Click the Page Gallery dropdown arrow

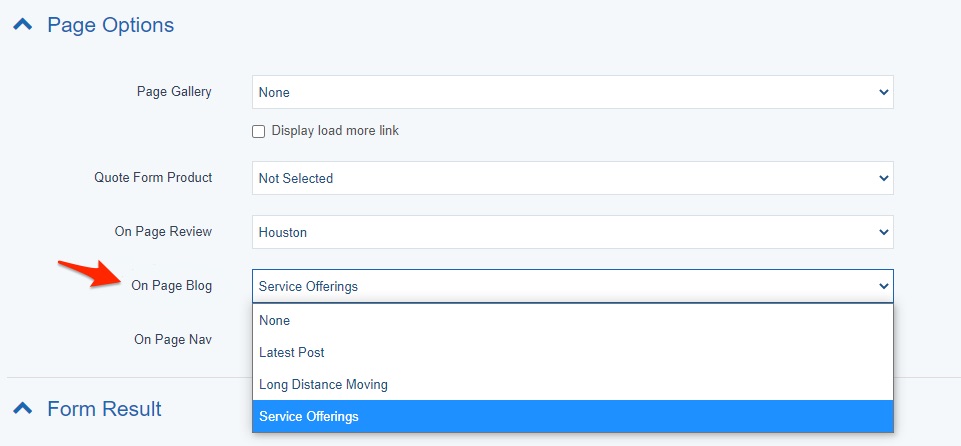pyautogui.click(x=883, y=92)
